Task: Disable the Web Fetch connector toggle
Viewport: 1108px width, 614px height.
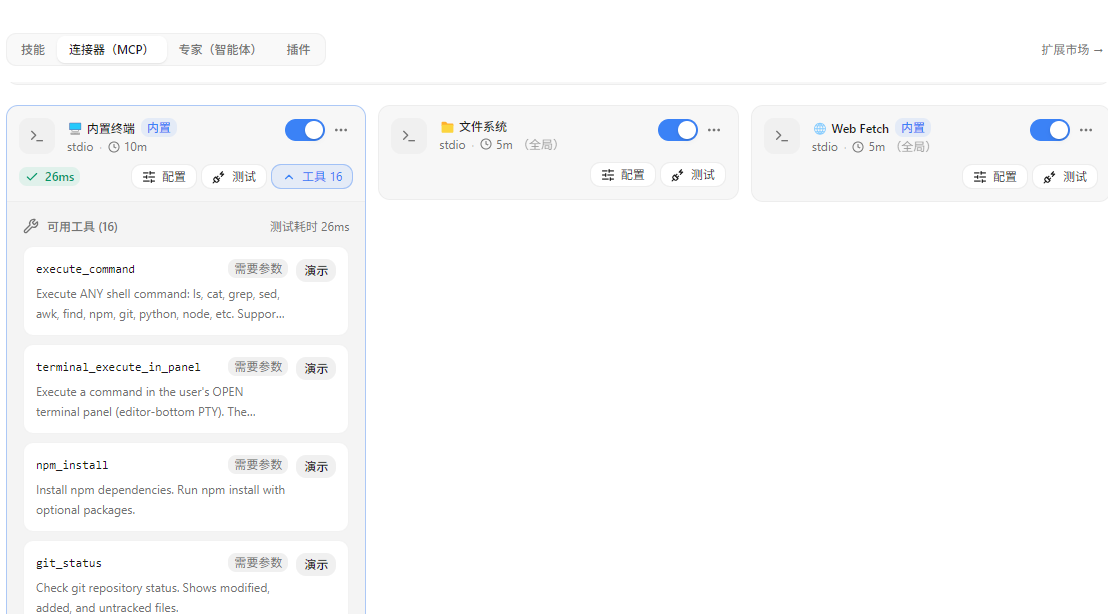Action: pos(1050,130)
